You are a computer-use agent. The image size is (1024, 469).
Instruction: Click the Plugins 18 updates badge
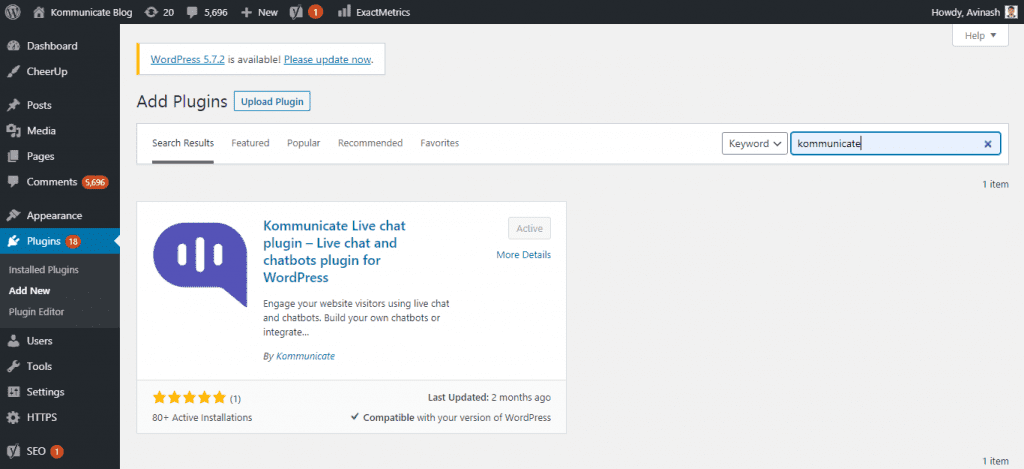click(x=72, y=241)
